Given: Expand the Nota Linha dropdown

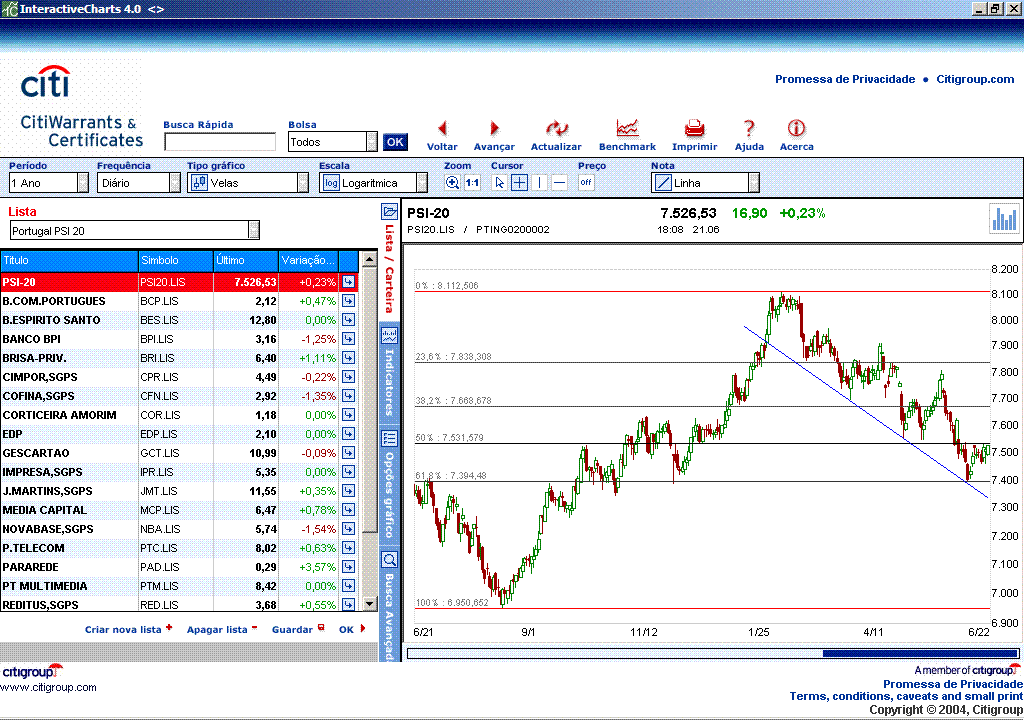Looking at the screenshot, I should (x=754, y=183).
